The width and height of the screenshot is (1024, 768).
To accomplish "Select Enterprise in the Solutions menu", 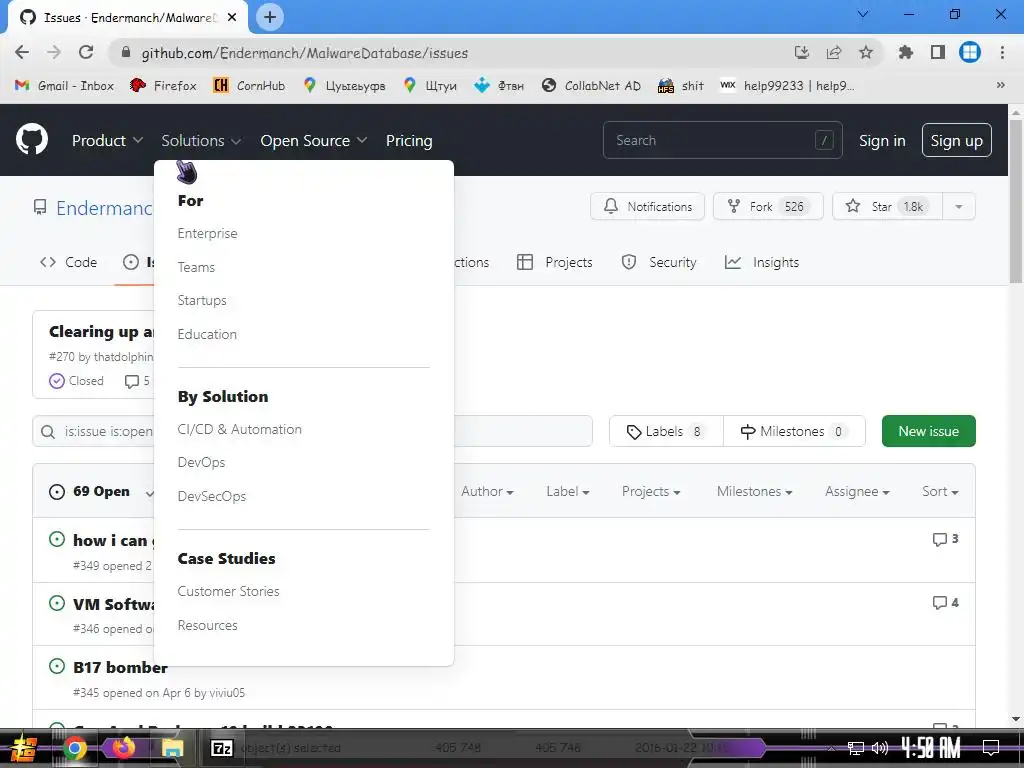I will [x=208, y=233].
